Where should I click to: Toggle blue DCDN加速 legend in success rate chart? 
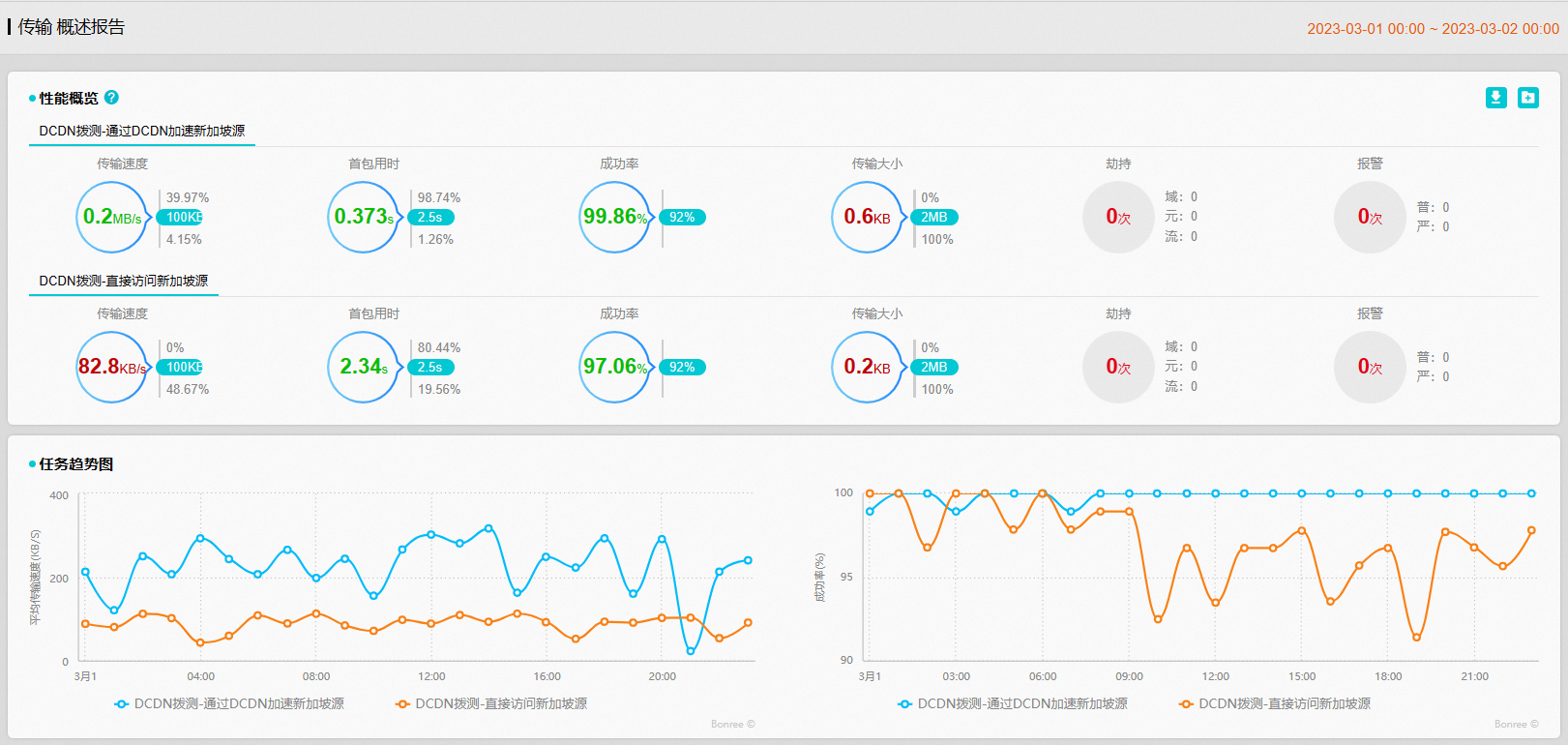(x=1013, y=703)
